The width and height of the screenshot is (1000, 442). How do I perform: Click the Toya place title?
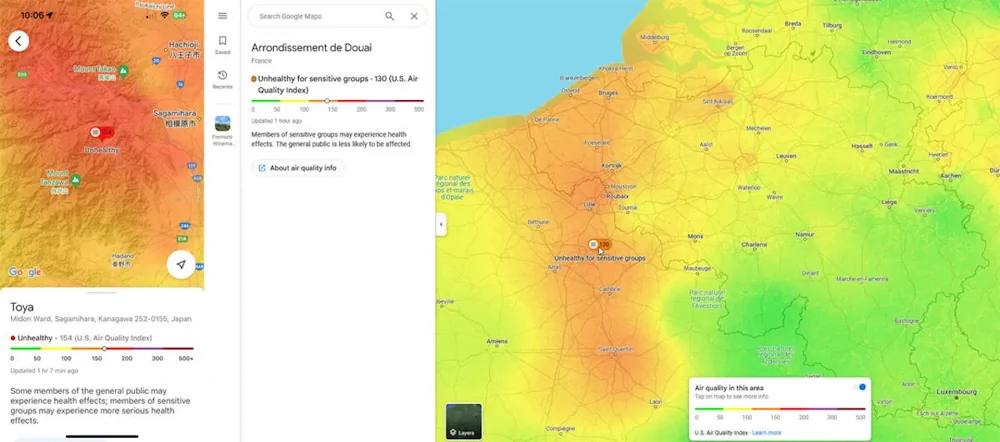22,307
